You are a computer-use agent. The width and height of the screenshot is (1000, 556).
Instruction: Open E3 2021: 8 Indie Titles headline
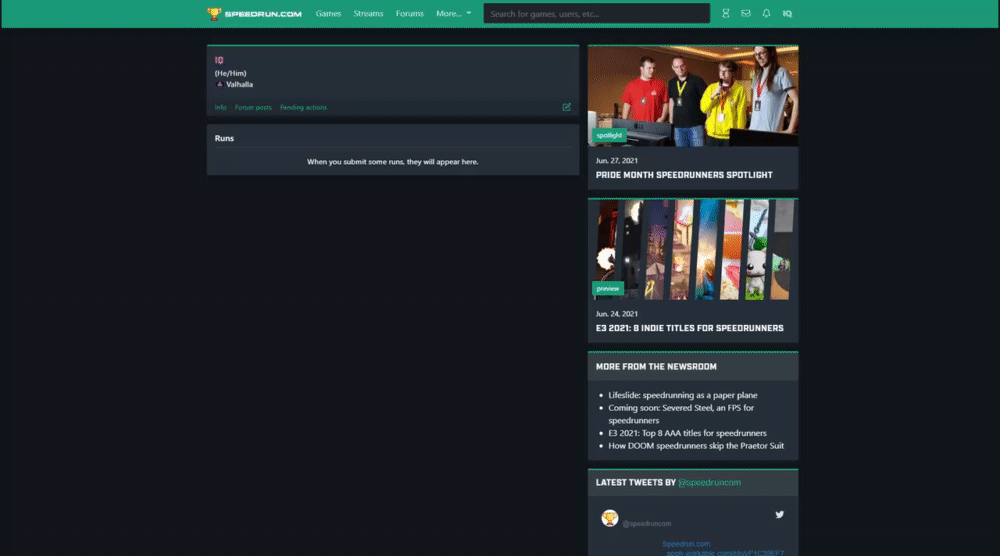(x=689, y=328)
